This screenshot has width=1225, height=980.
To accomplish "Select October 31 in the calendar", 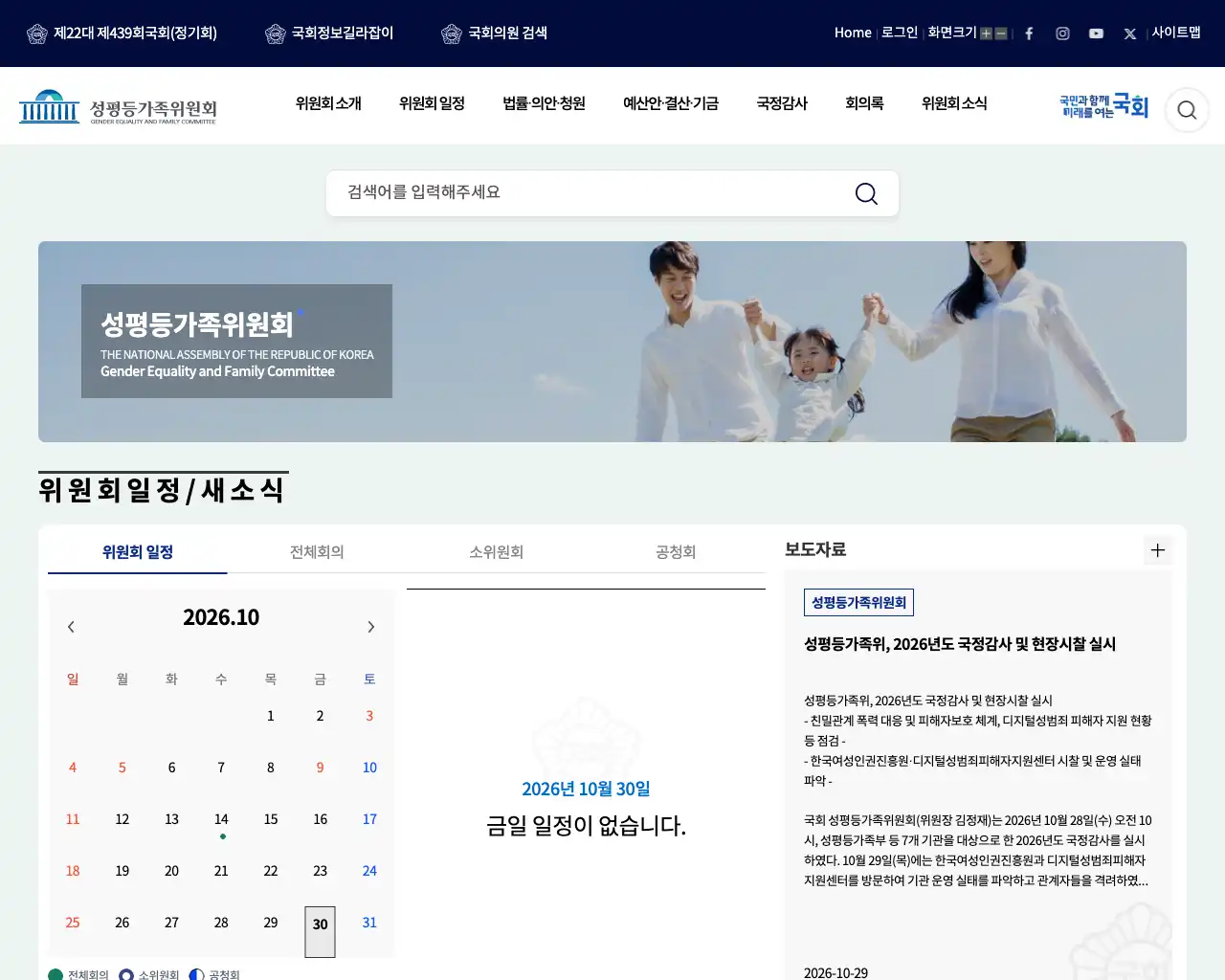I will click(369, 923).
